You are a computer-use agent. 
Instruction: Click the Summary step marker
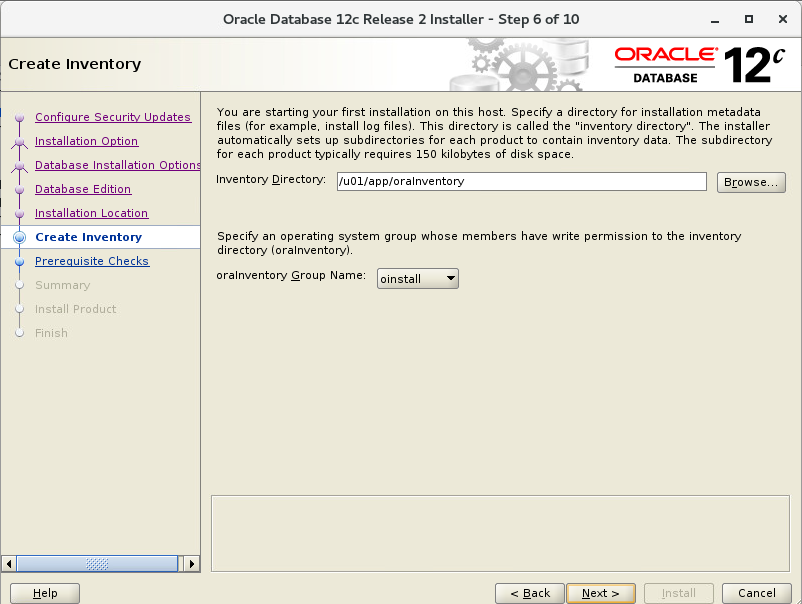point(19,285)
